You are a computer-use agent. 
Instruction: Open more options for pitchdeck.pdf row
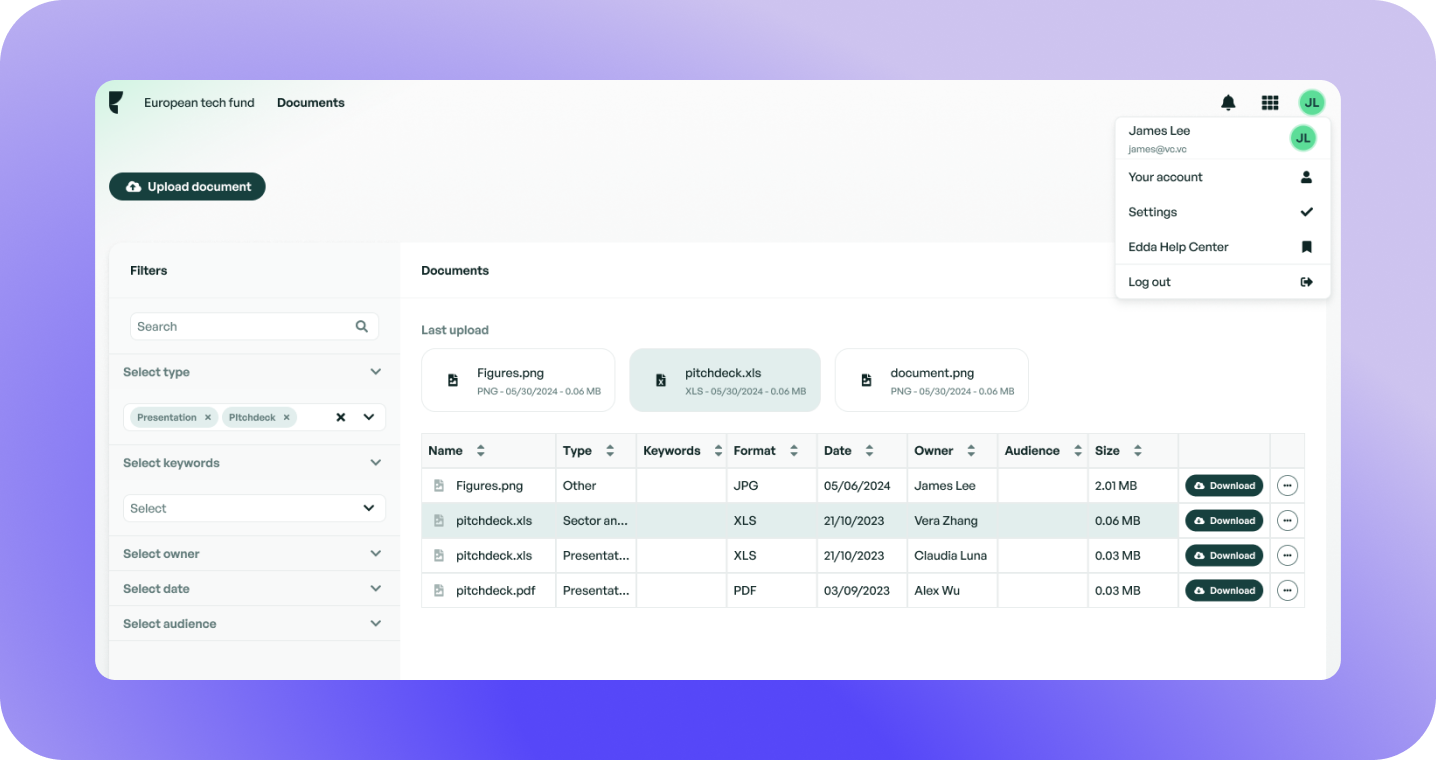tap(1287, 591)
